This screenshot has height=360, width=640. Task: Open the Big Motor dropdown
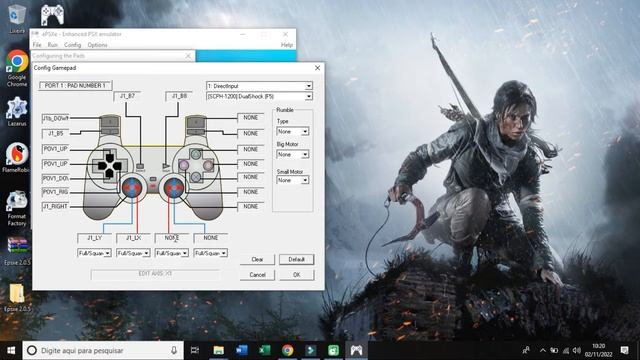coord(292,154)
